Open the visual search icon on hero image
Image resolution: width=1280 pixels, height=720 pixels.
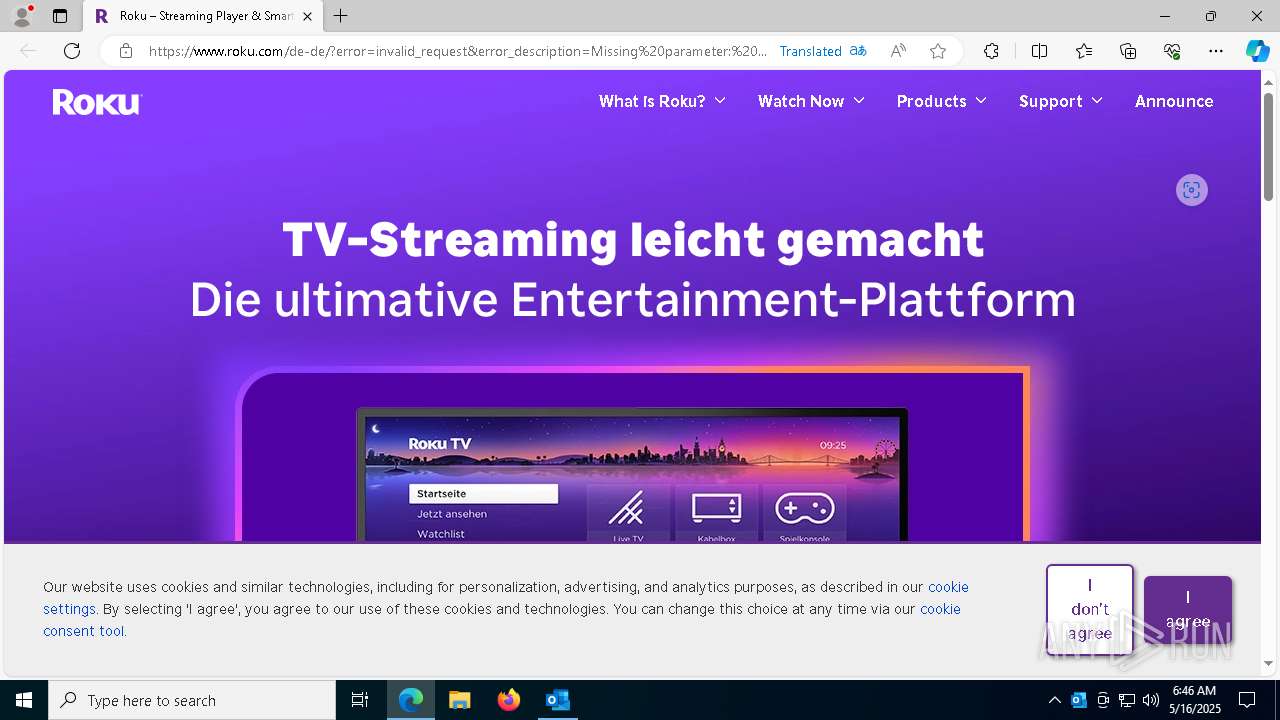coord(1191,190)
